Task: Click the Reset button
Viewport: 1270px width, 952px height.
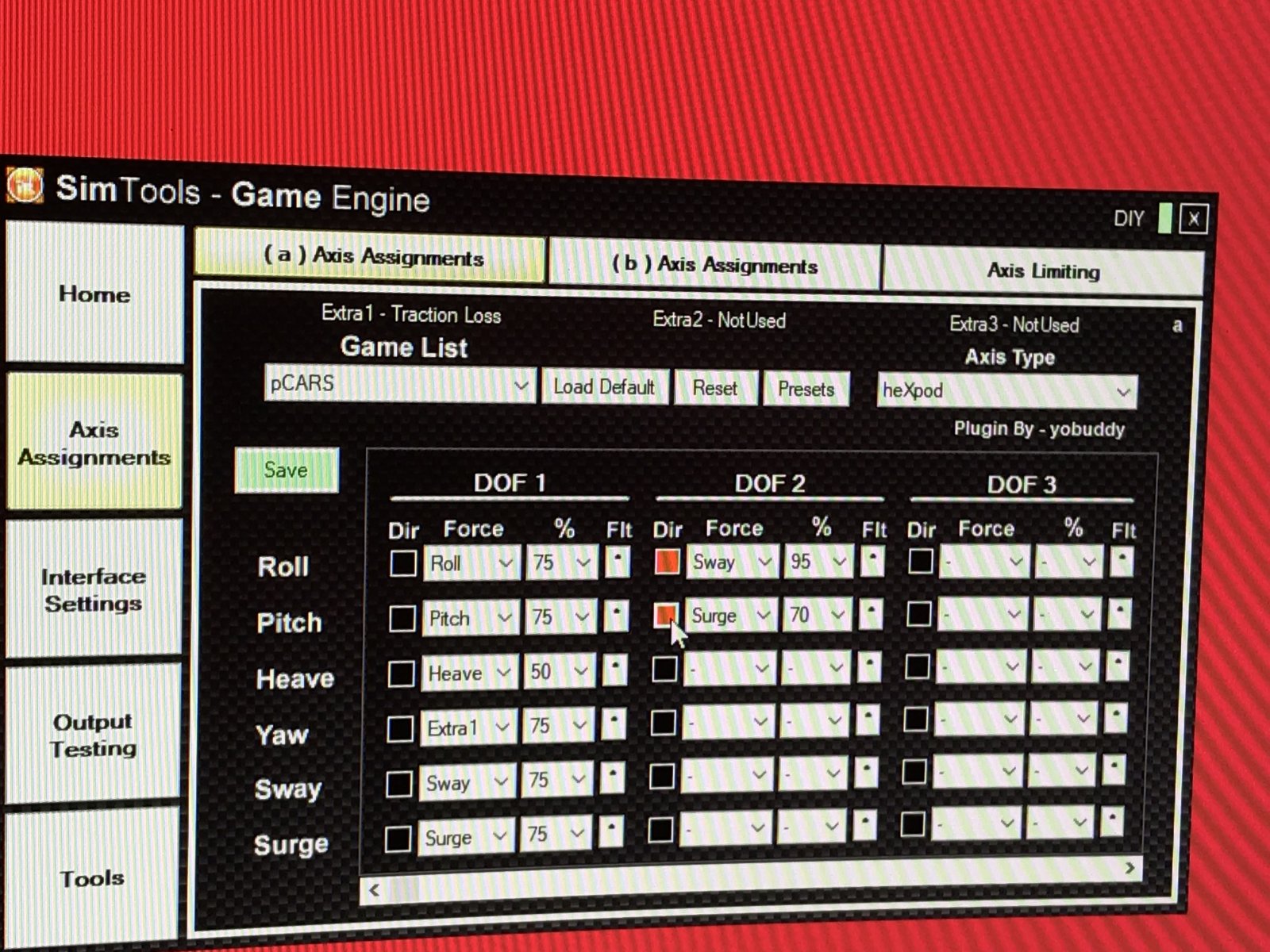Action: [x=715, y=389]
